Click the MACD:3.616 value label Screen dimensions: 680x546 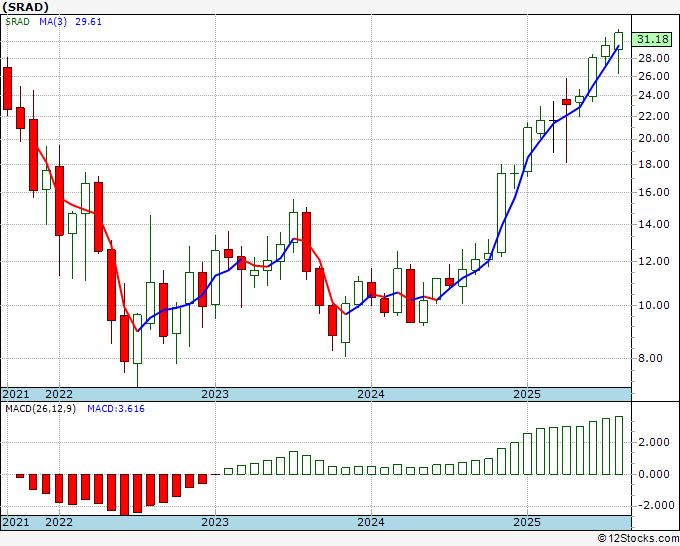click(x=116, y=409)
